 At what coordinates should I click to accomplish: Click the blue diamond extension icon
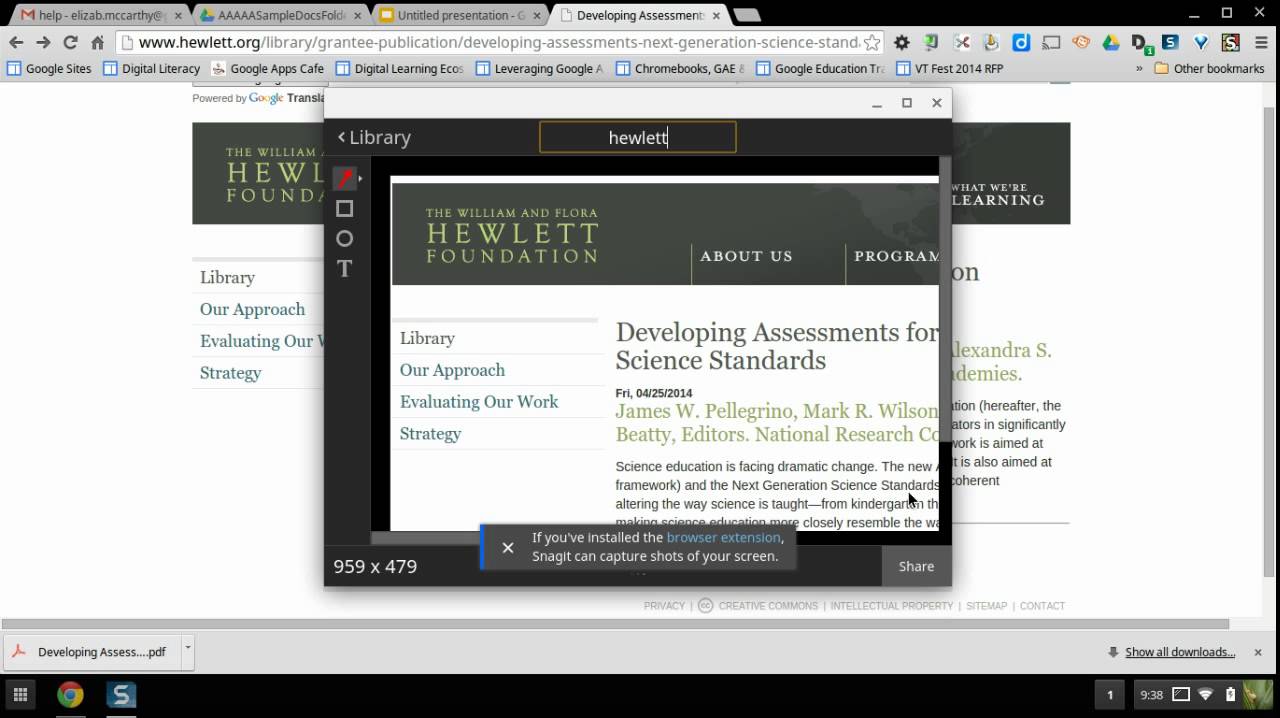[x=1201, y=42]
